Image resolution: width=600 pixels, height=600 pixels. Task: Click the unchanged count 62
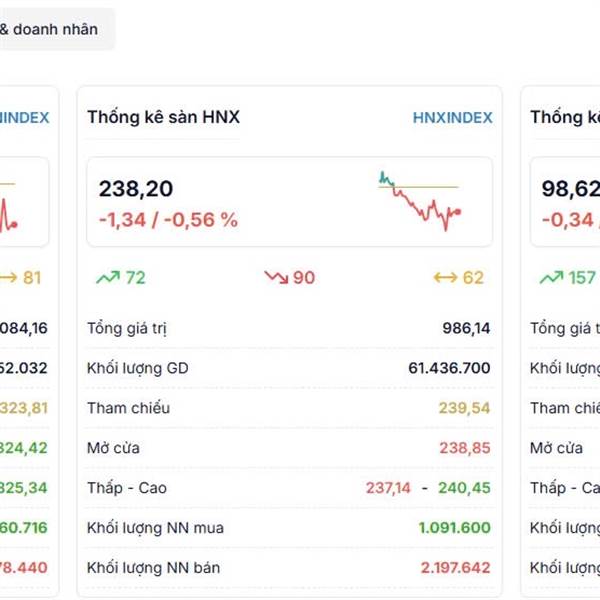(x=473, y=277)
